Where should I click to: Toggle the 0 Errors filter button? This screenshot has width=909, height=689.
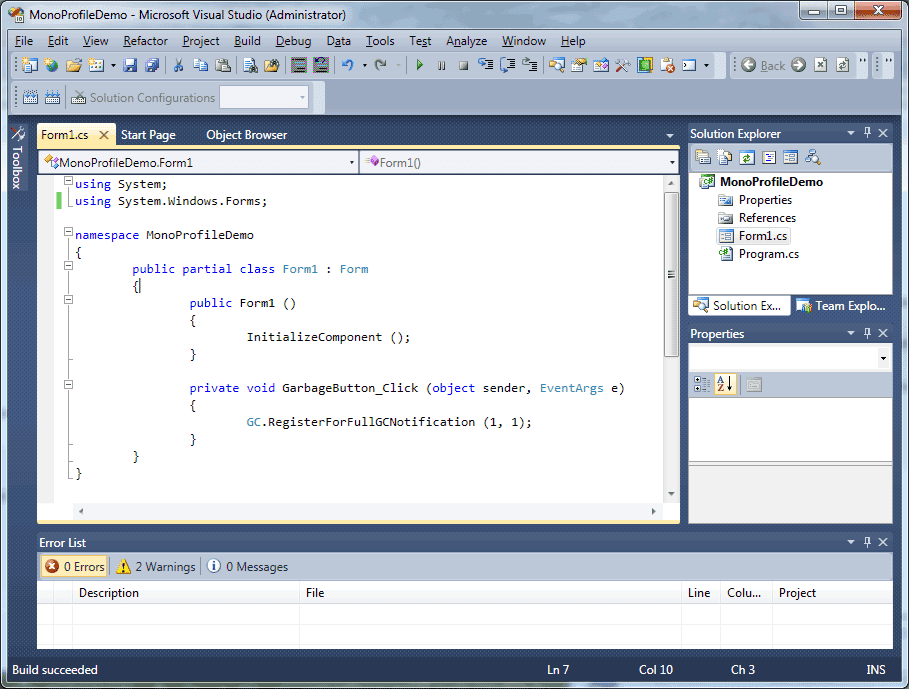click(74, 566)
